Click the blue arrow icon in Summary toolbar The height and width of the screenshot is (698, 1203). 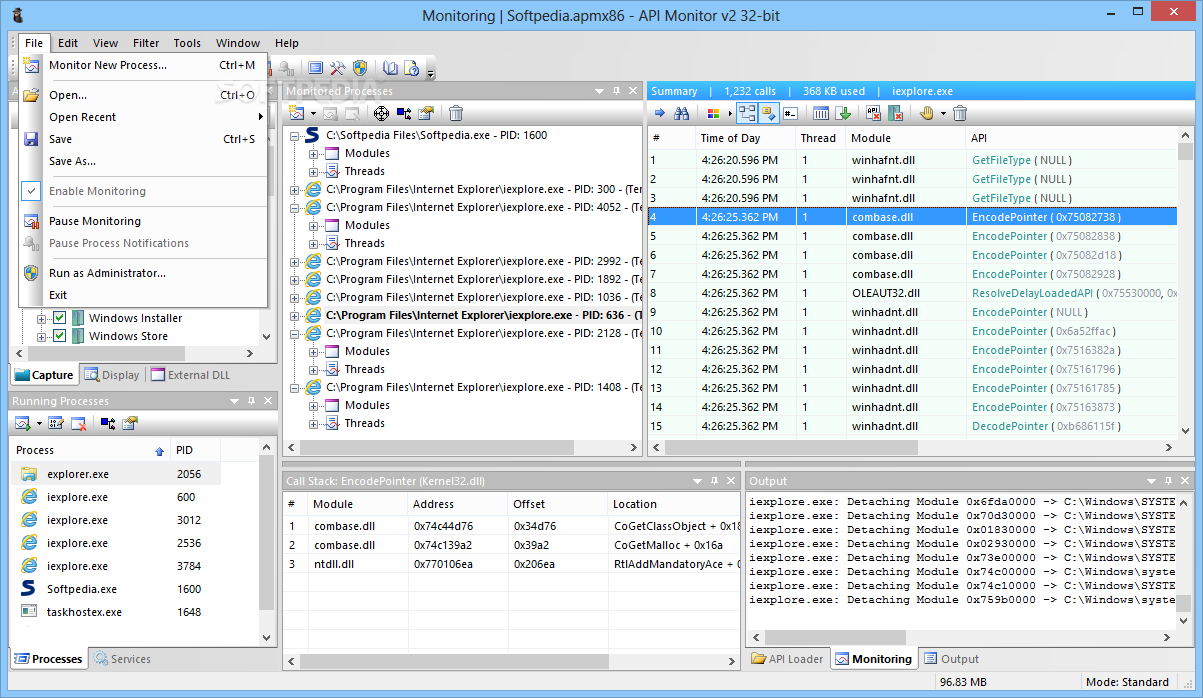(660, 113)
